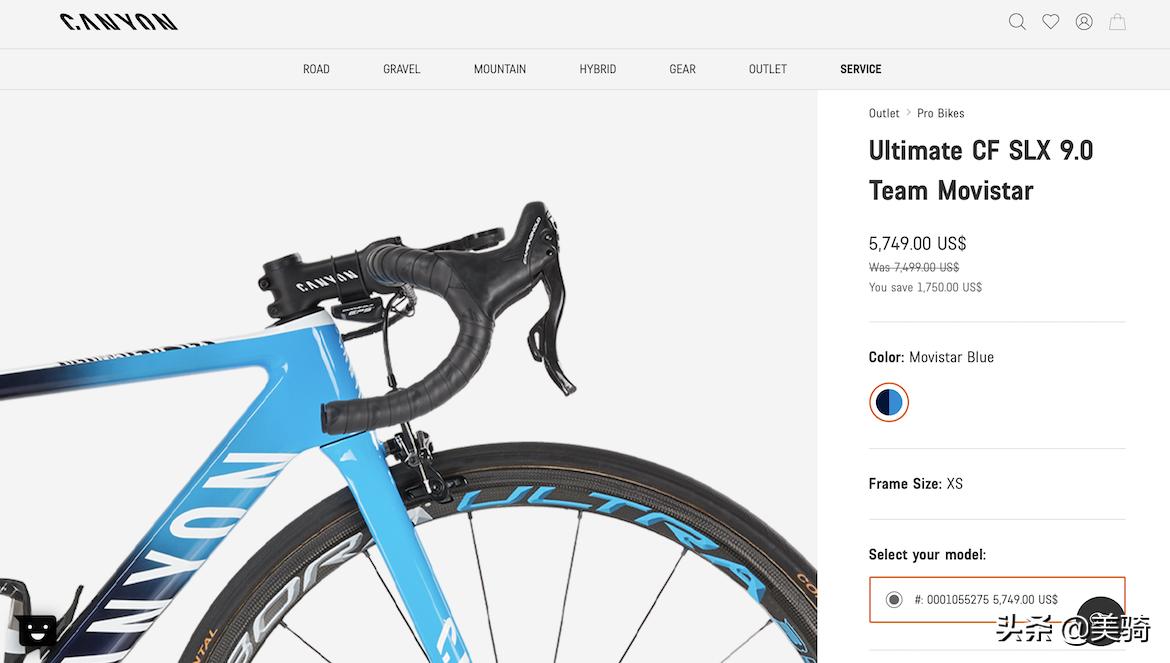This screenshot has height=663, width=1170.
Task: Enlarge the Movistar bike product image
Action: pyautogui.click(x=408, y=377)
